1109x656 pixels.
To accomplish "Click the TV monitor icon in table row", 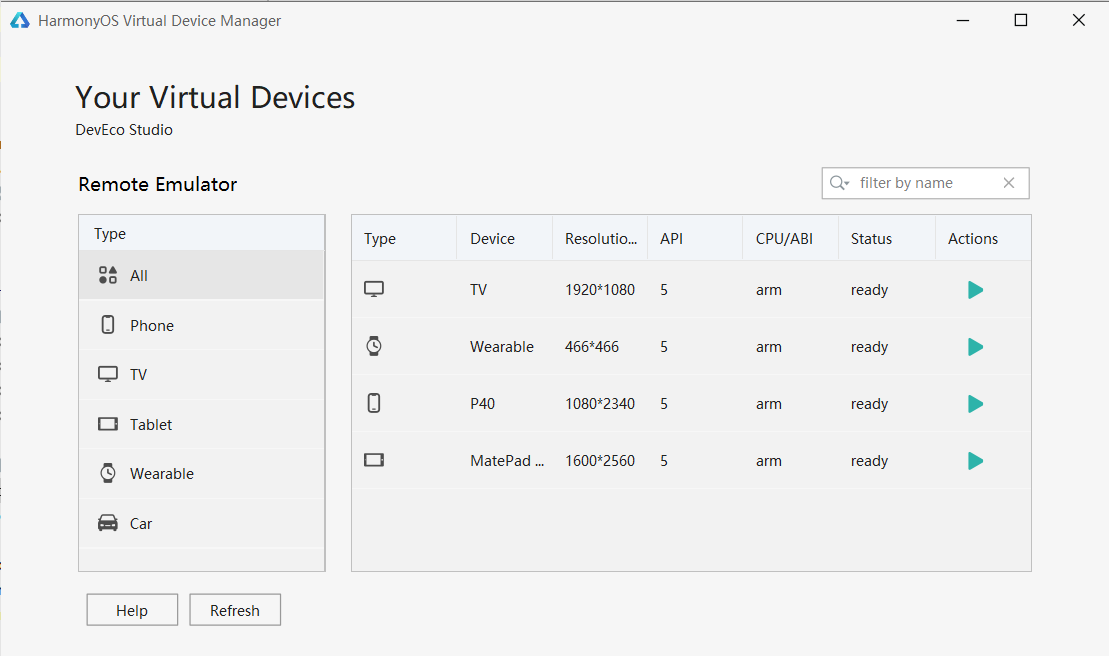I will (x=374, y=289).
